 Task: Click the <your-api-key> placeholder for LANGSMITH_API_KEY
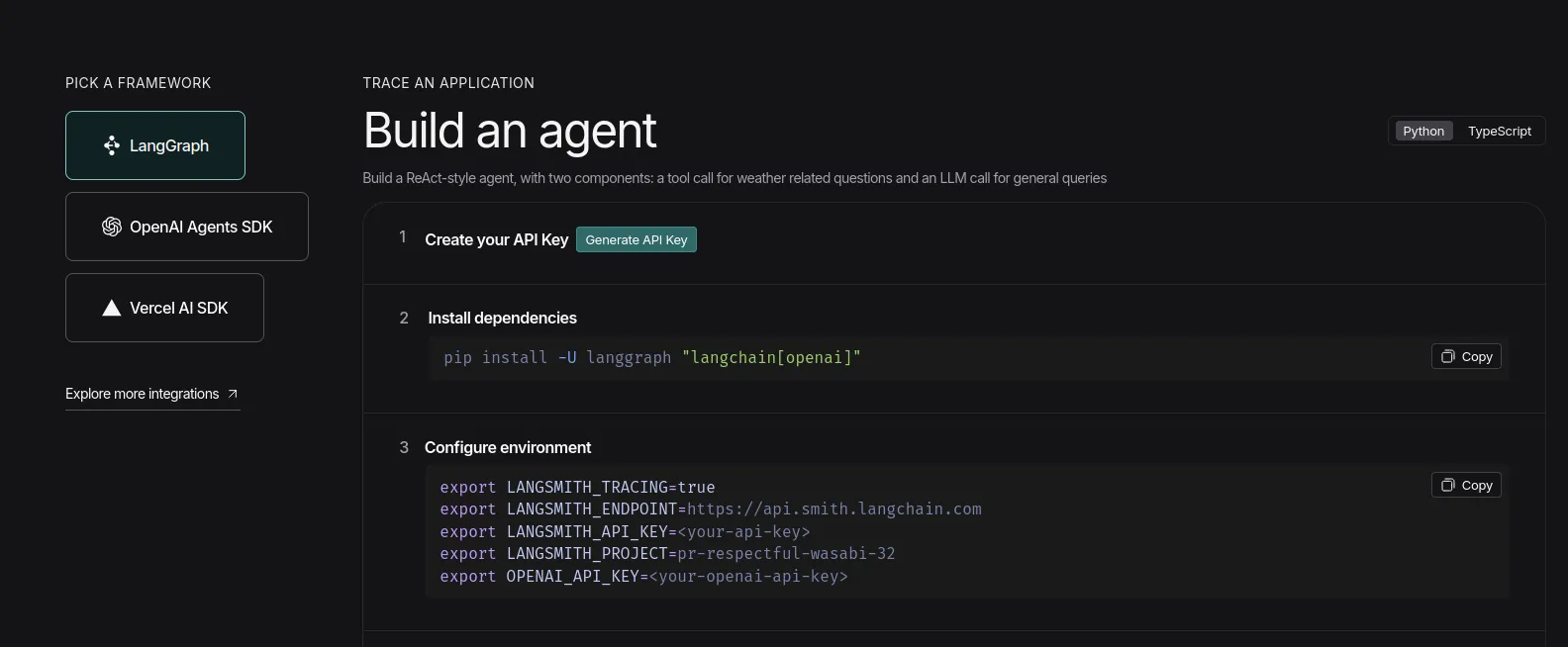743,531
